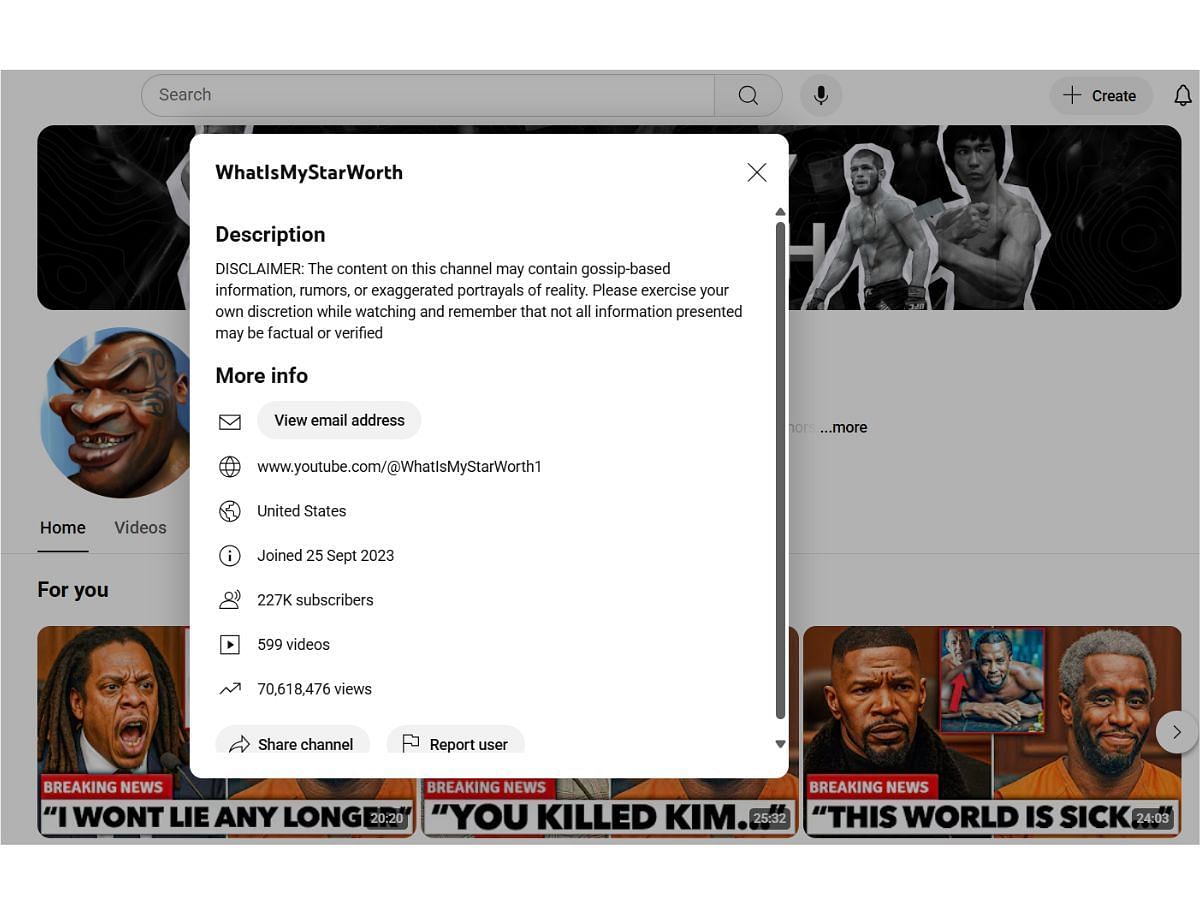
Task: Click "Joined 25 Sept 2023" text
Action: [x=326, y=555]
